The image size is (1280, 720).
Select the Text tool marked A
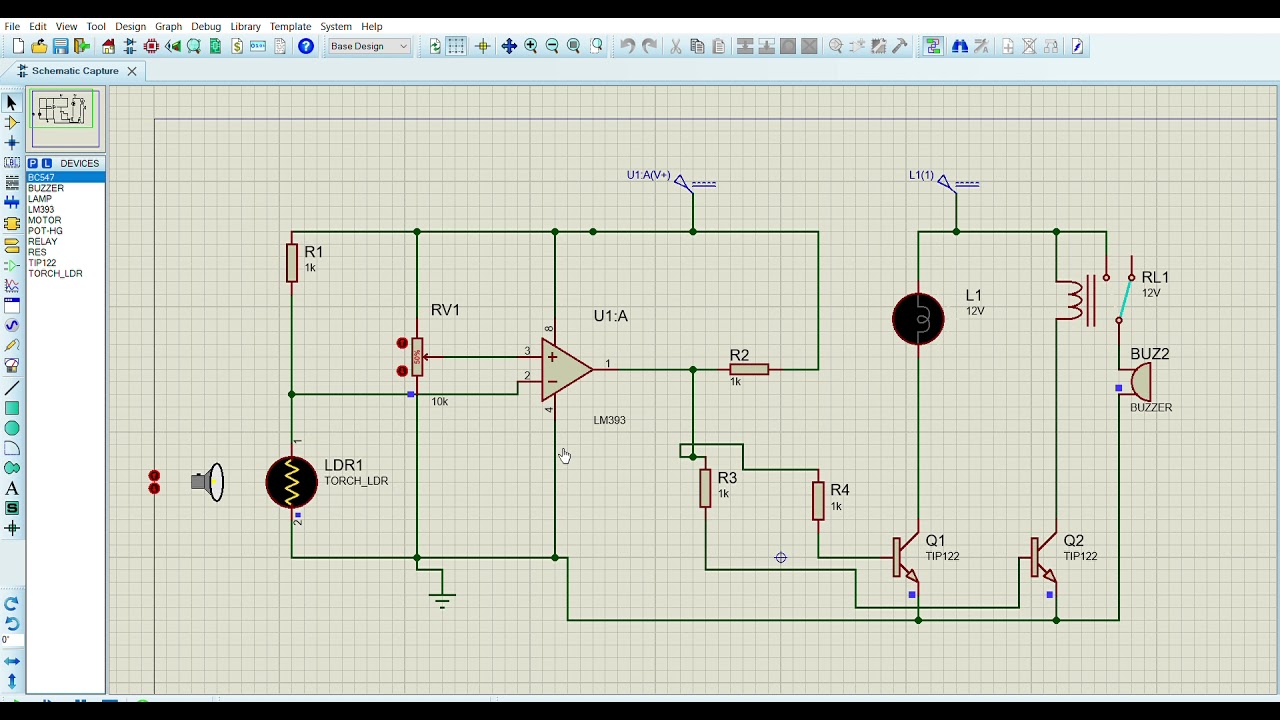coord(12,488)
